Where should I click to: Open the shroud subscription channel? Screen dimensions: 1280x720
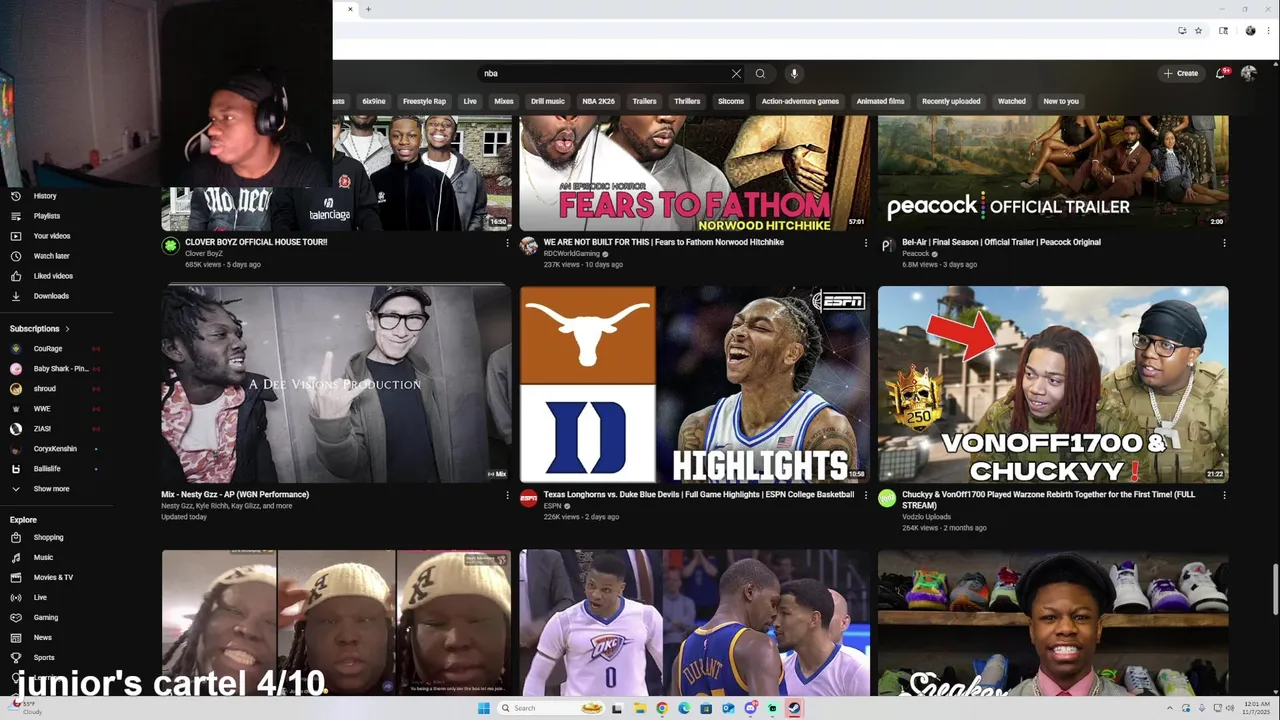pyautogui.click(x=45, y=389)
